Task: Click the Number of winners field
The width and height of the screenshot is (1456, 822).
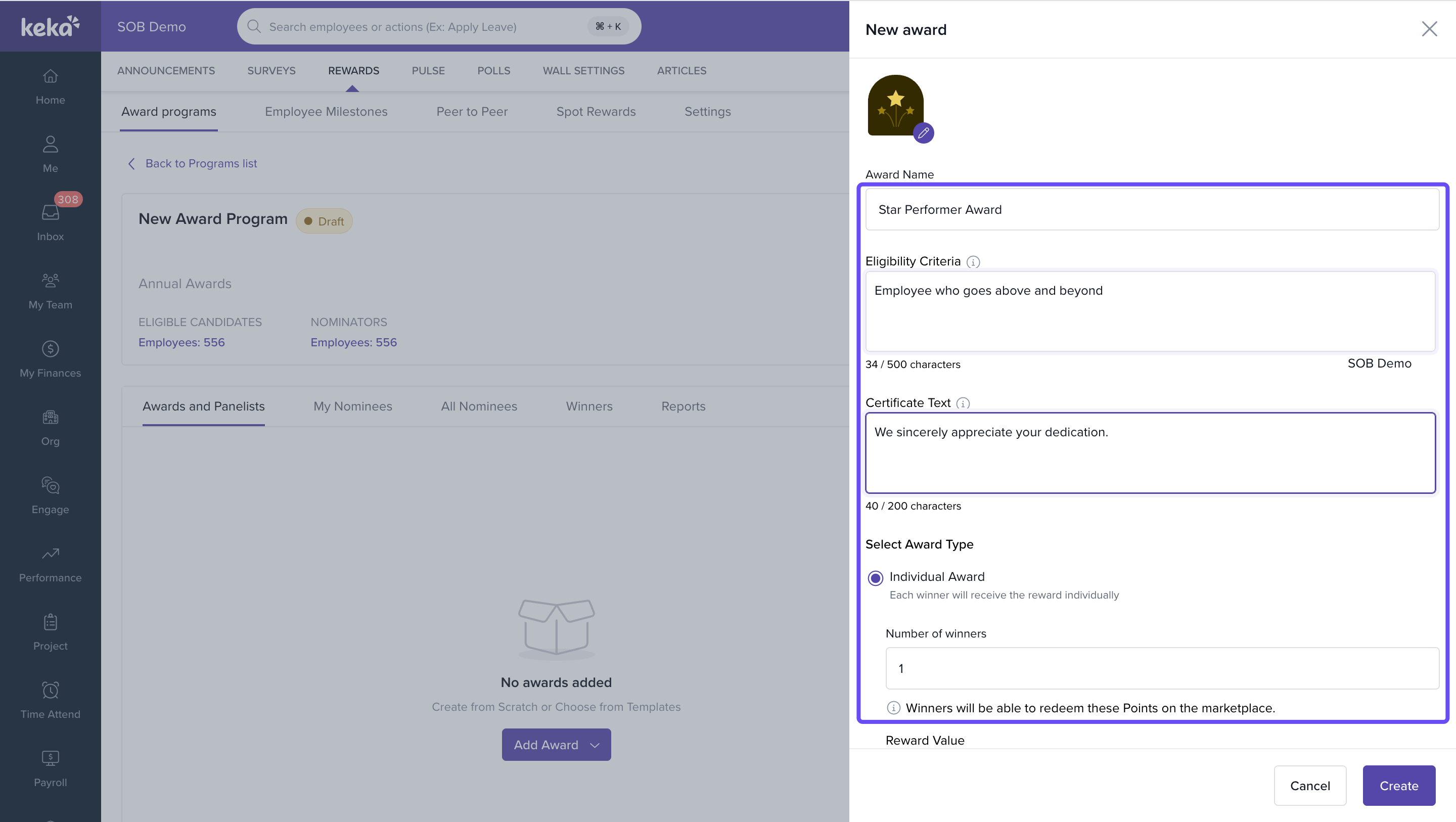Action: [1162, 668]
